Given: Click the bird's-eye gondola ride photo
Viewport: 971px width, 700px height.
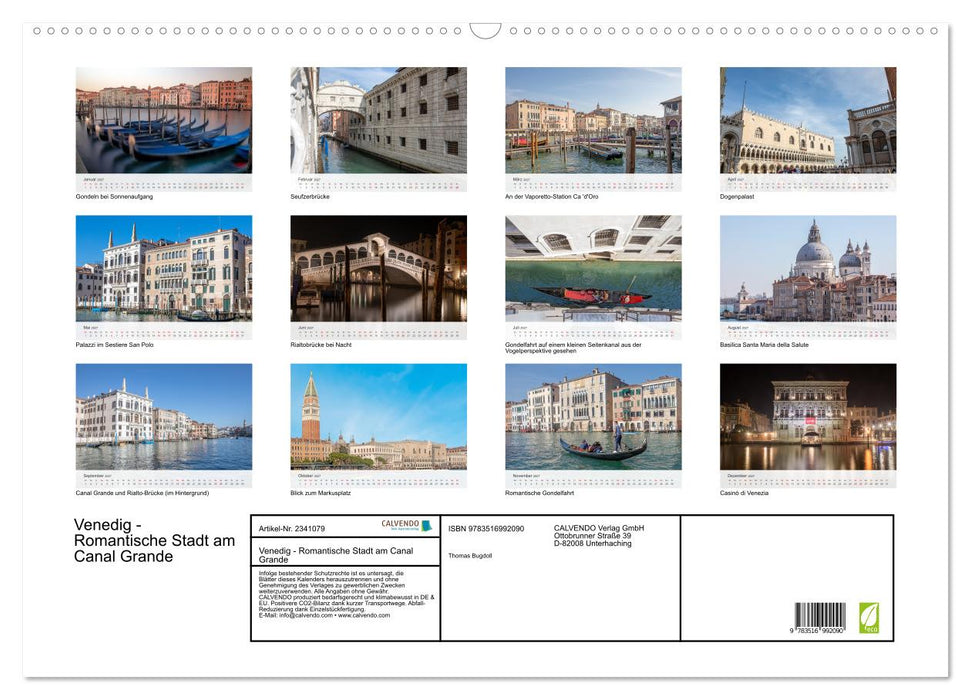Looking at the screenshot, I should click(x=593, y=268).
